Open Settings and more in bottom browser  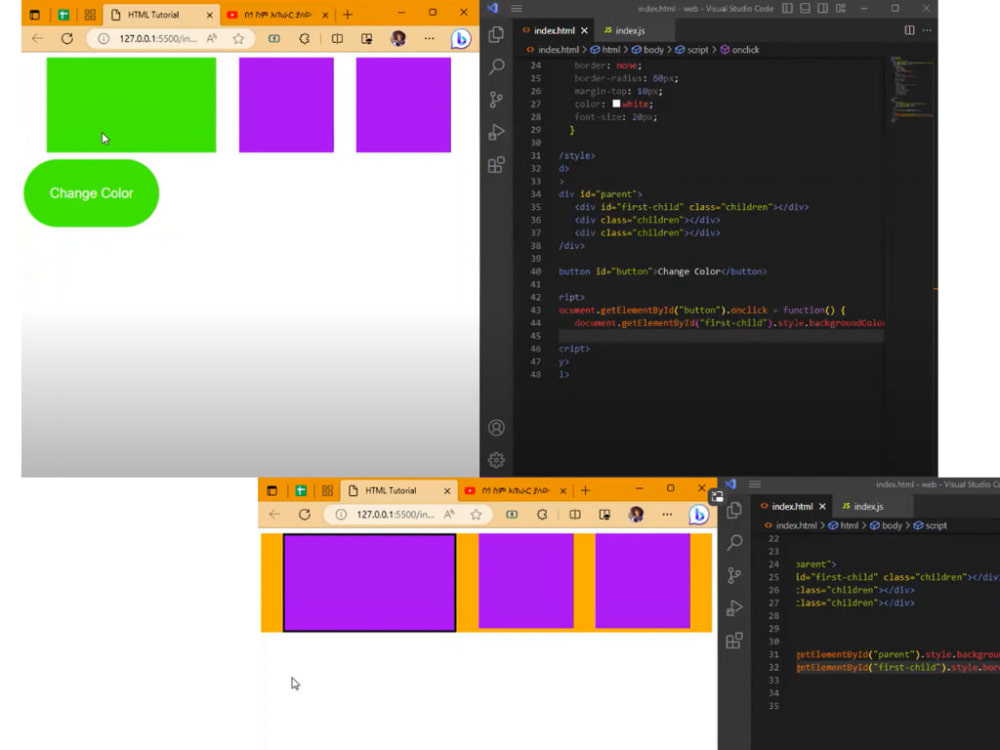tap(667, 515)
